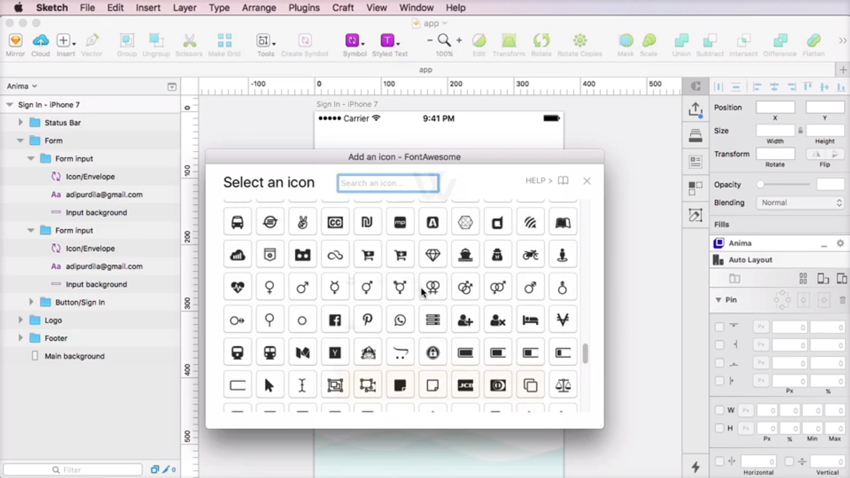Close the icon picker dialog
850x478 pixels.
click(x=587, y=181)
